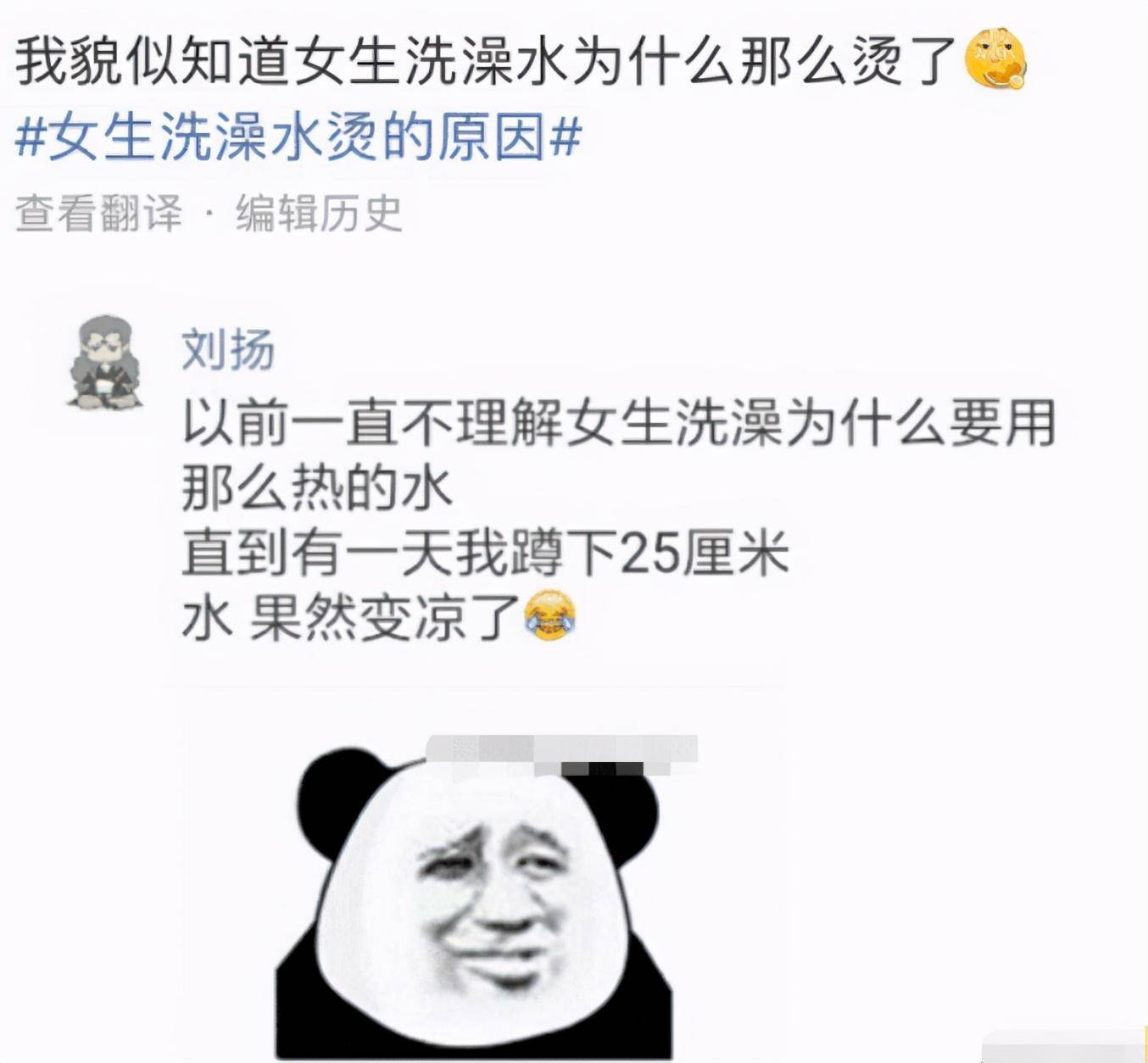Click the text 那么热的水
This screenshot has height=1063, width=1148.
coord(317,488)
